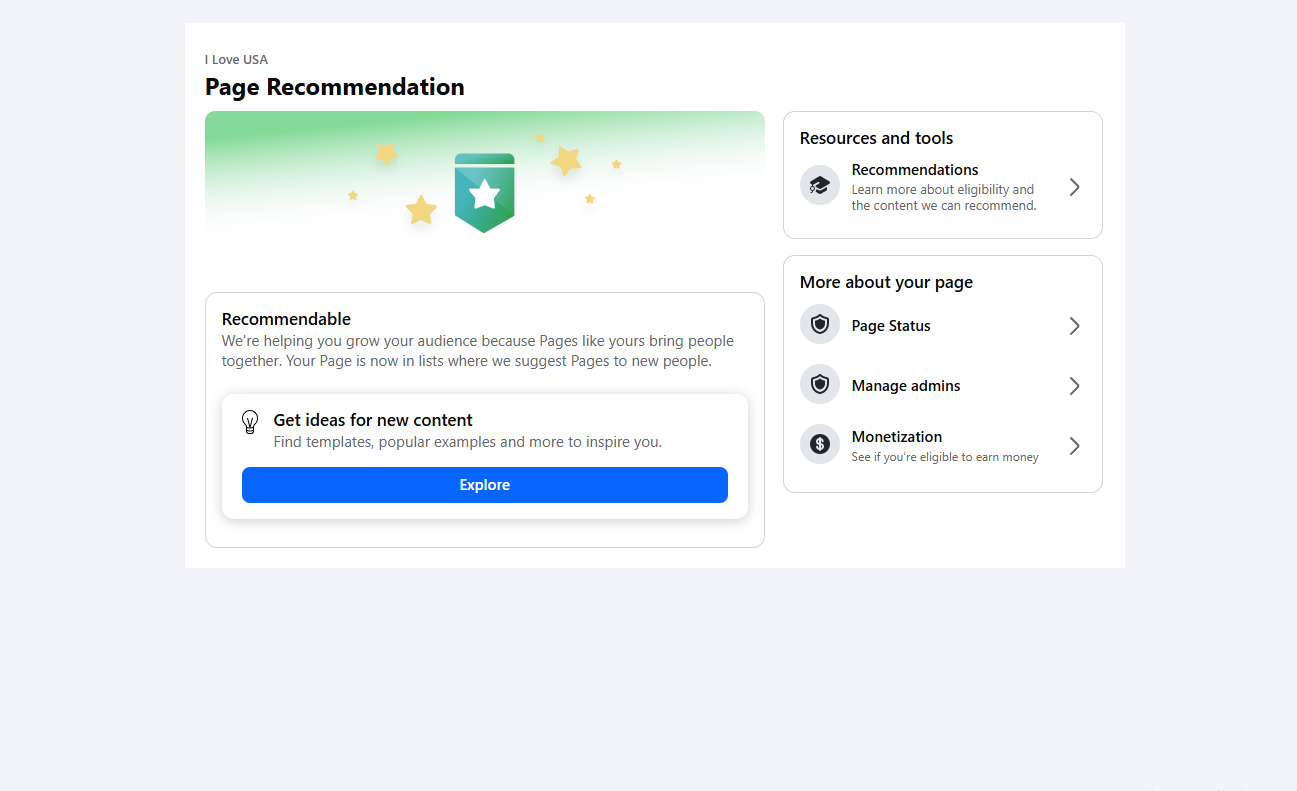Click the 'Get ideas for new content' heading
1297x791 pixels.
(x=373, y=420)
